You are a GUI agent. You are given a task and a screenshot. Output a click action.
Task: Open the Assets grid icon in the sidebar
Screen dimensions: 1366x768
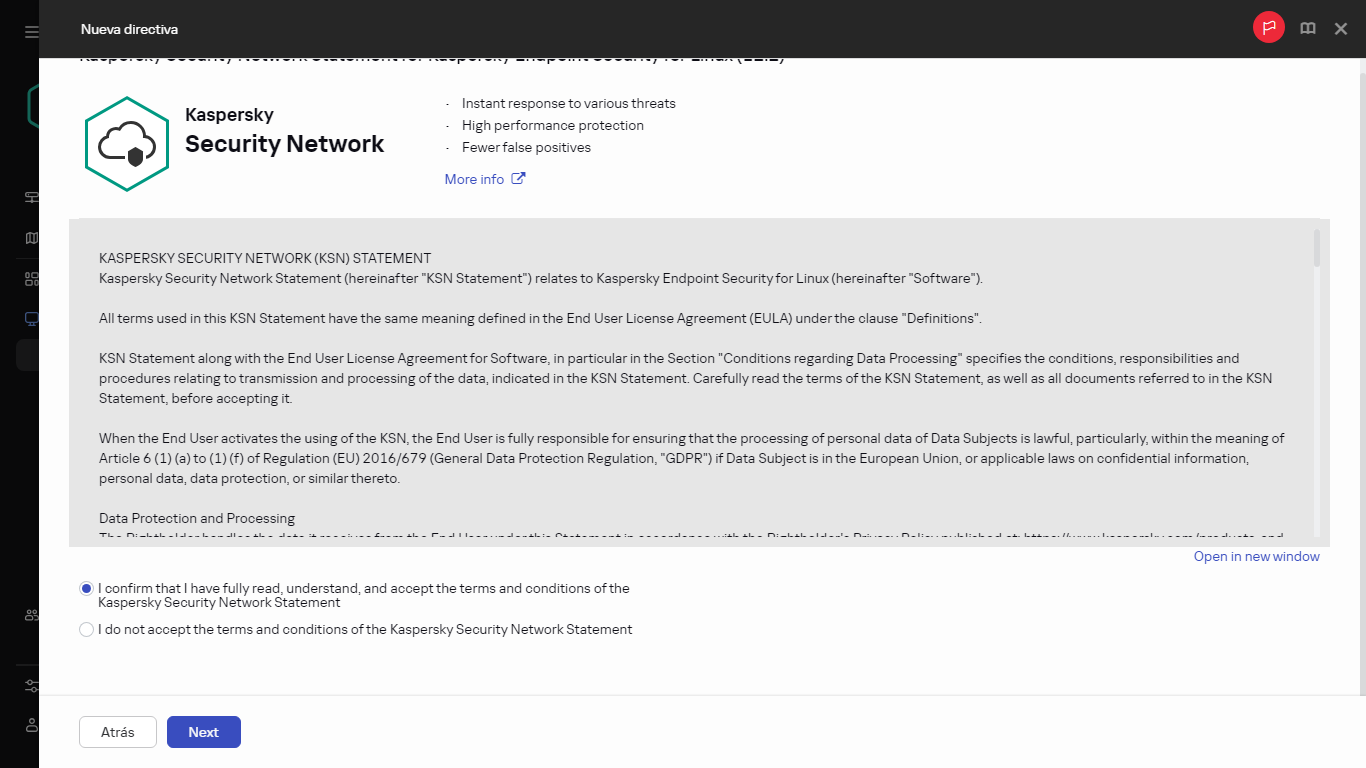[x=30, y=278]
